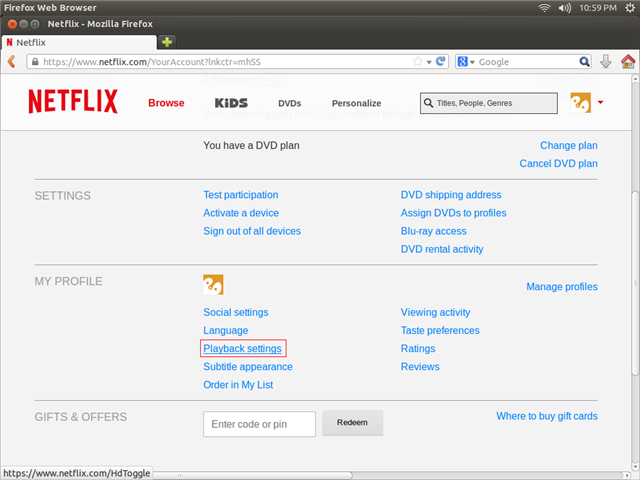Bookmark page with the star icon
The image size is (640, 480).
[417, 62]
